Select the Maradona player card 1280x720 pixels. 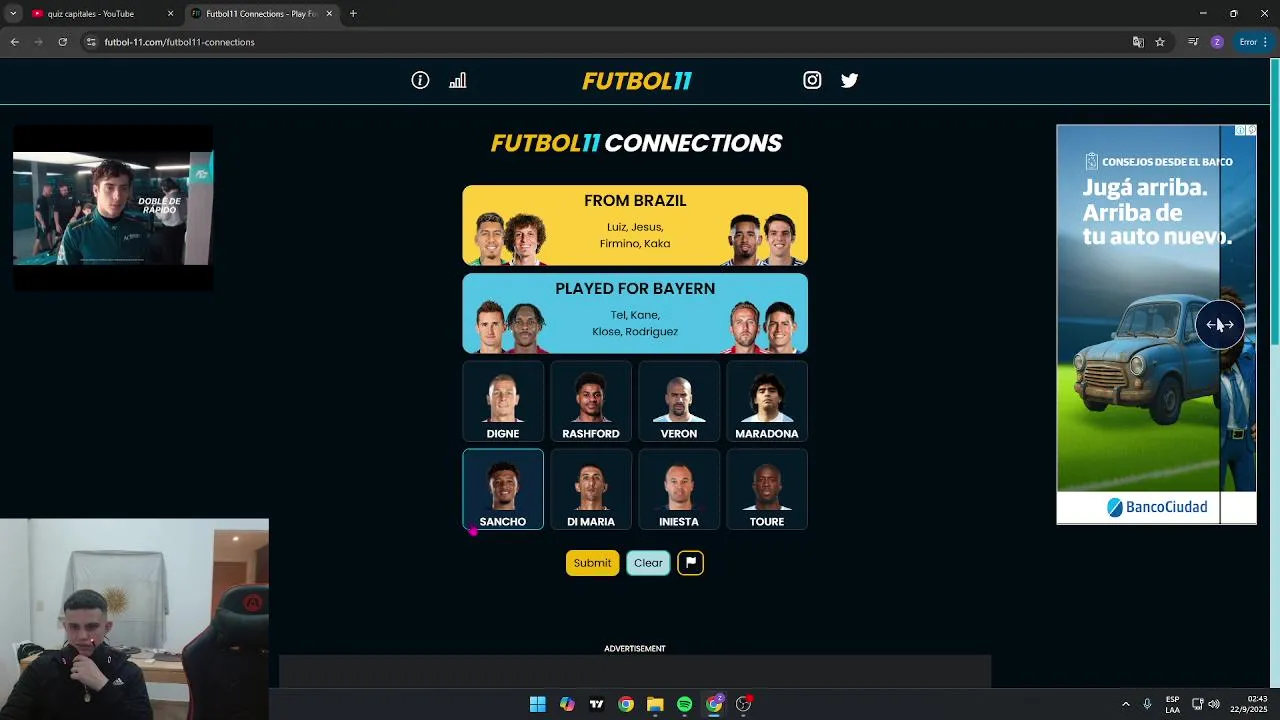pyautogui.click(x=767, y=401)
